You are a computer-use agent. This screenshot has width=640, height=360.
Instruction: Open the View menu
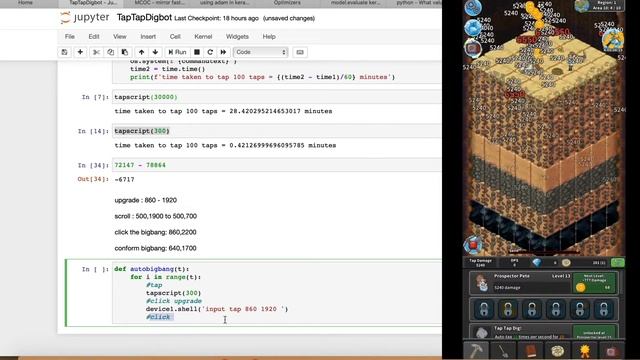[x=120, y=36]
